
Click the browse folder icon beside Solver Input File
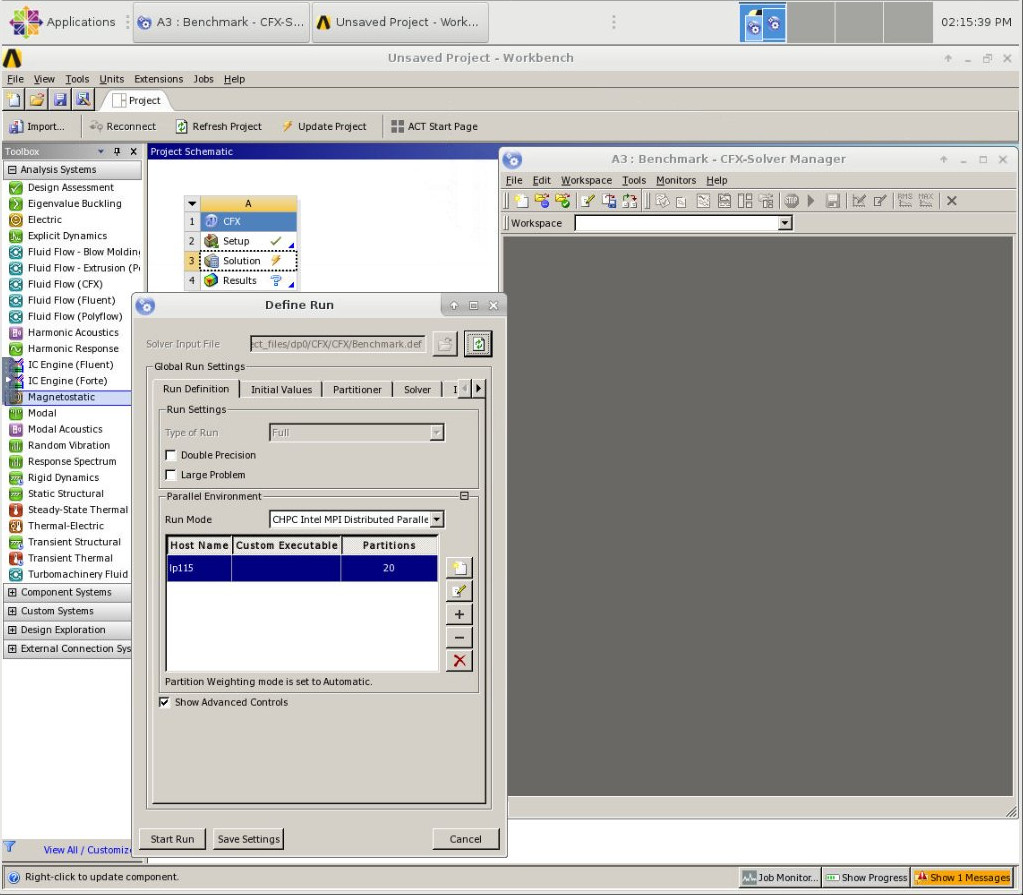click(x=445, y=344)
